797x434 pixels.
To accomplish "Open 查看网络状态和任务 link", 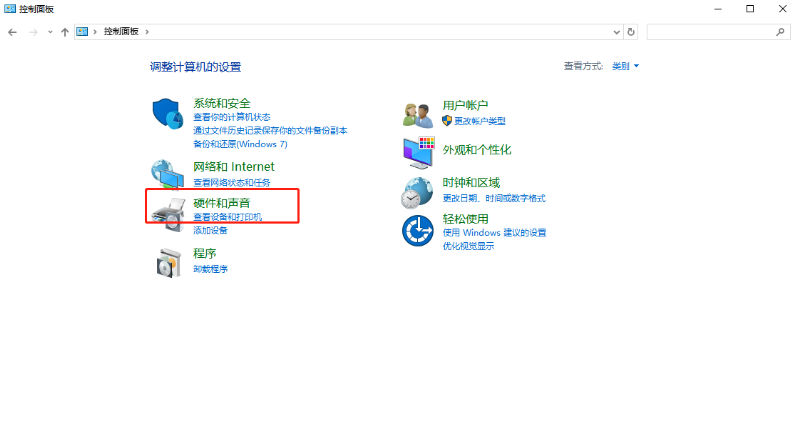I will point(231,183).
